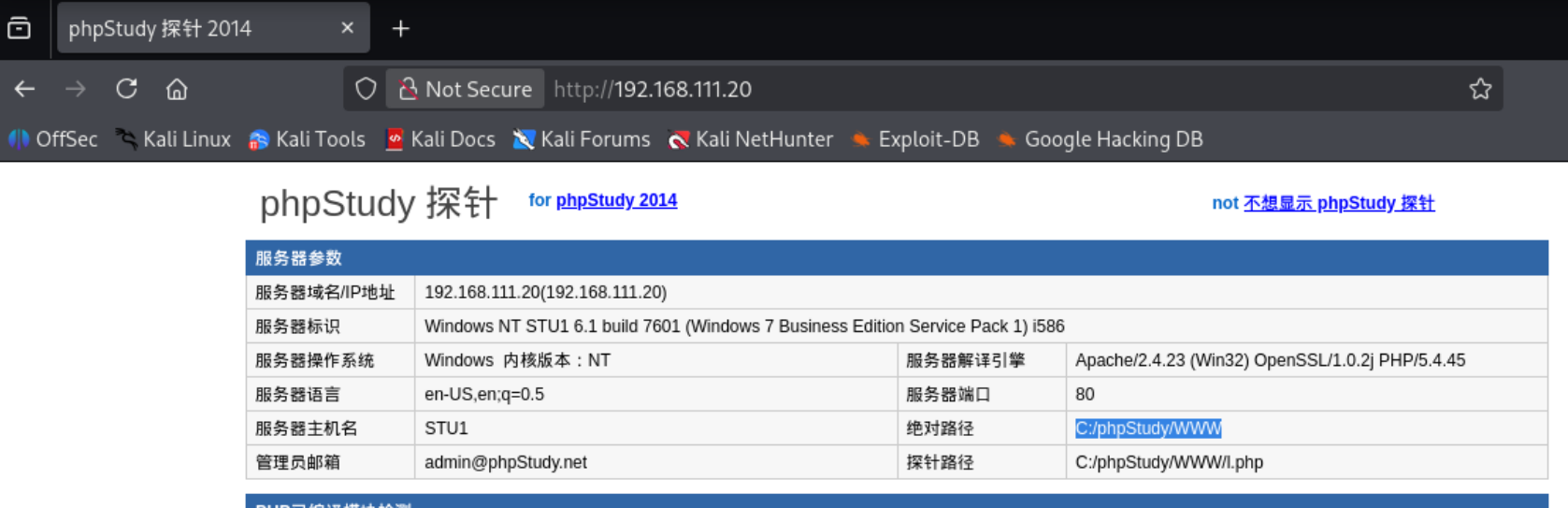
Task: Click the phpStudy 探针 page heading
Action: click(x=379, y=203)
